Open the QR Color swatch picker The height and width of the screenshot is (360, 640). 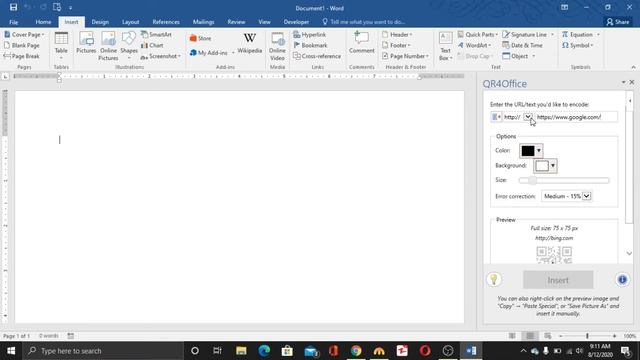click(531, 151)
